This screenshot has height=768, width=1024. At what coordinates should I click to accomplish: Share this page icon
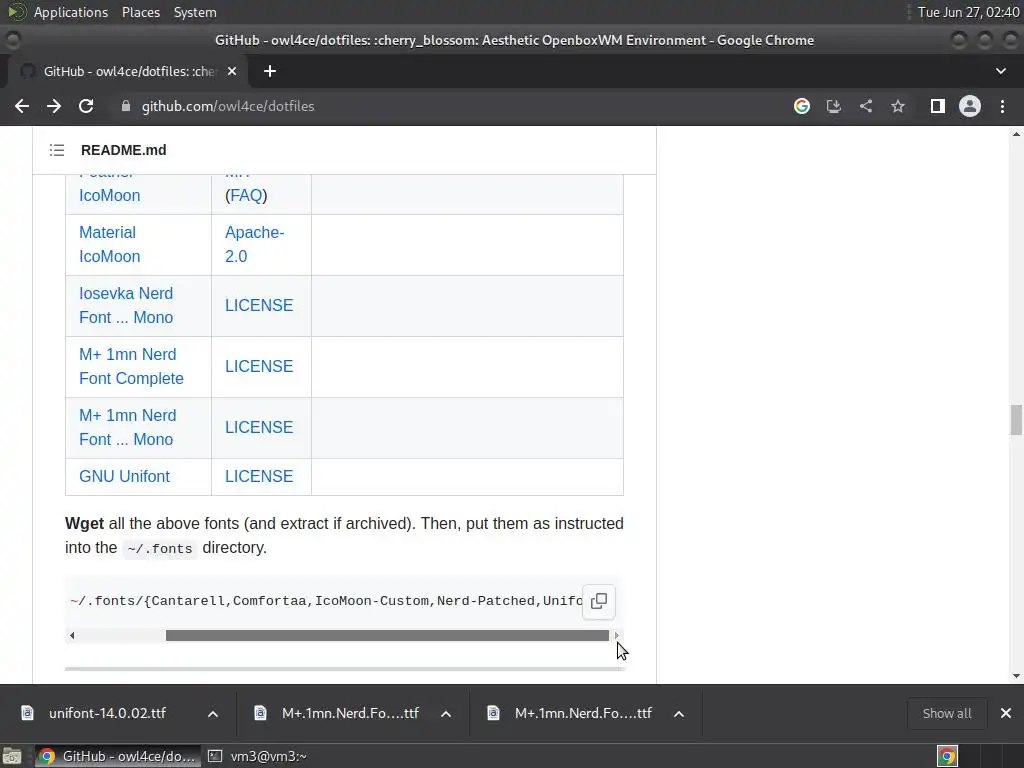coord(866,106)
